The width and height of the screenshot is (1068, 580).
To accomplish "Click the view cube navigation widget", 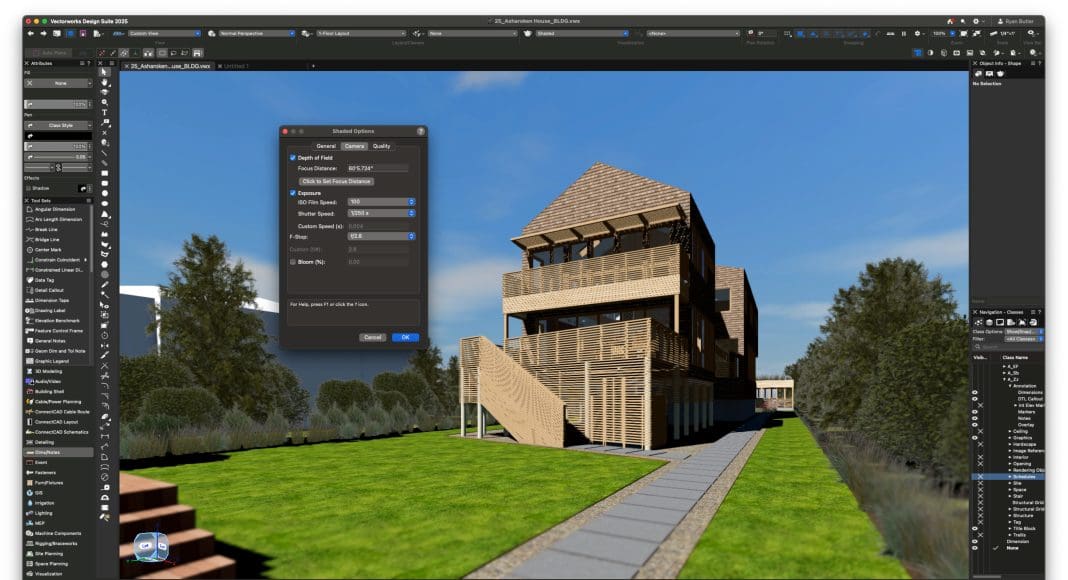I will 151,546.
